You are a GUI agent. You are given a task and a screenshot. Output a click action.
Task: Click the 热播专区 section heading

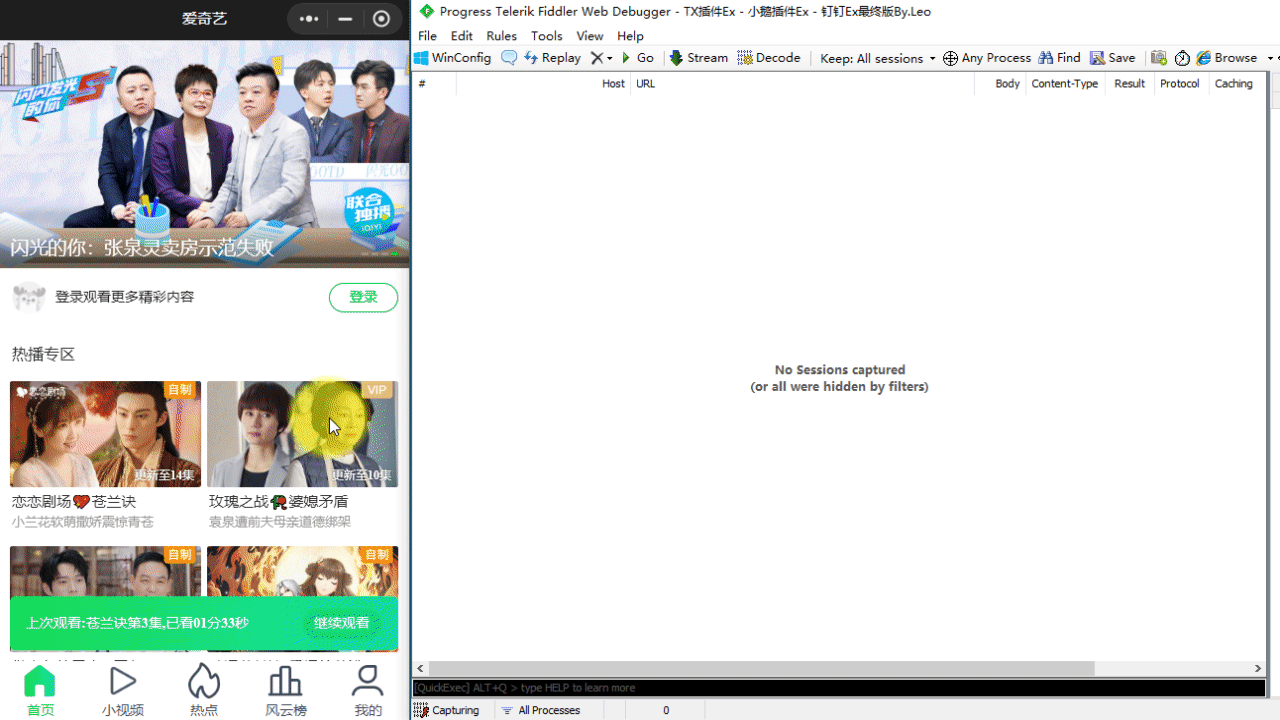43,355
